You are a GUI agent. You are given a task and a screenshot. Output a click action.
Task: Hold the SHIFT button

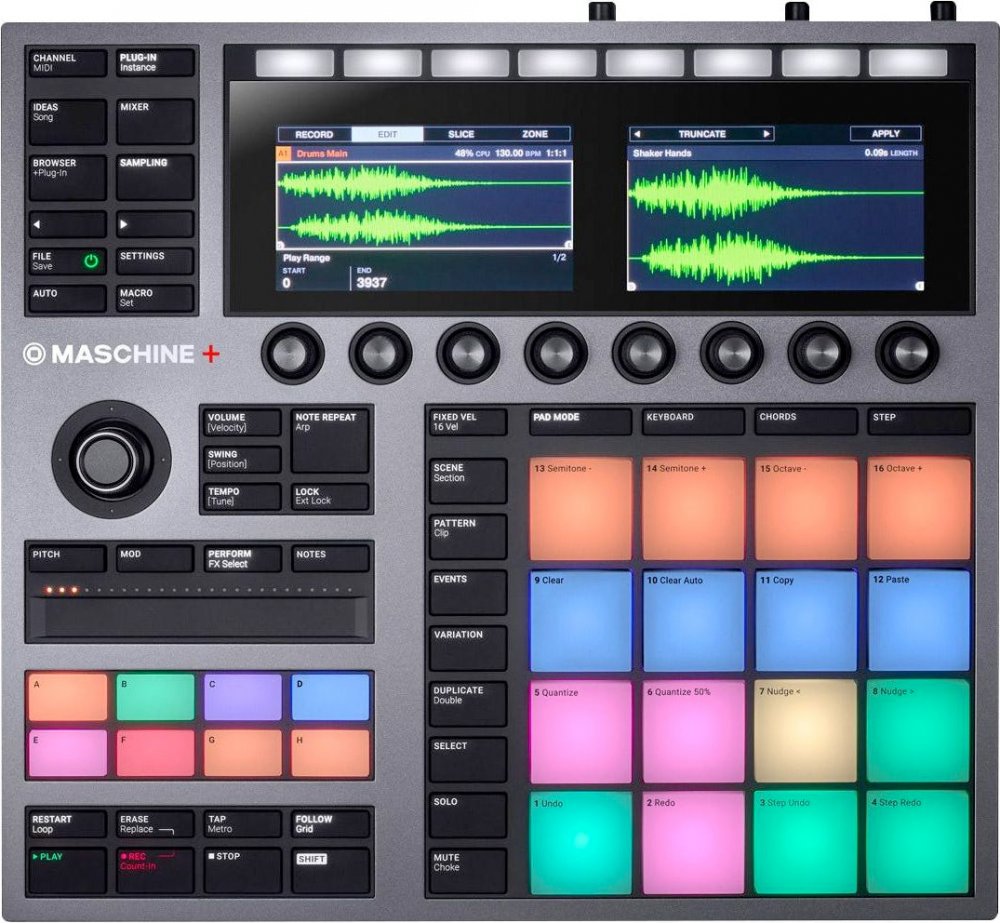pyautogui.click(x=331, y=869)
